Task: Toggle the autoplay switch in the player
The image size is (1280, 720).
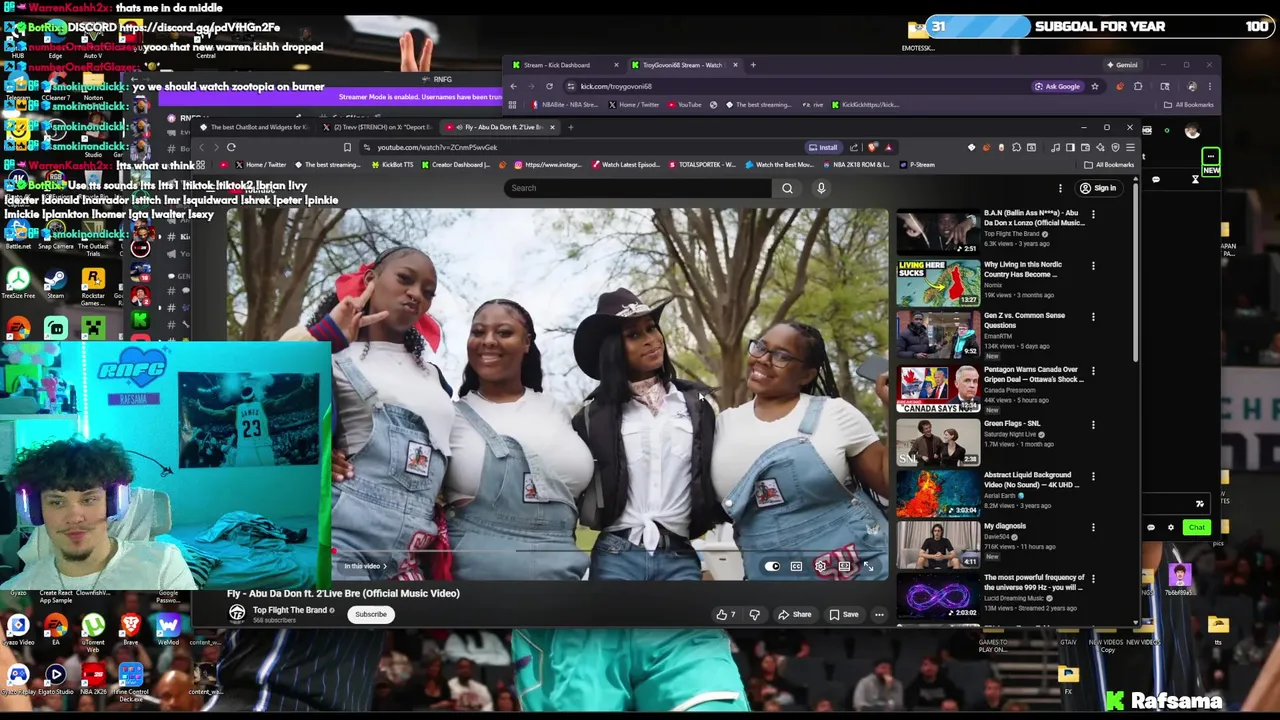Action: click(x=772, y=567)
